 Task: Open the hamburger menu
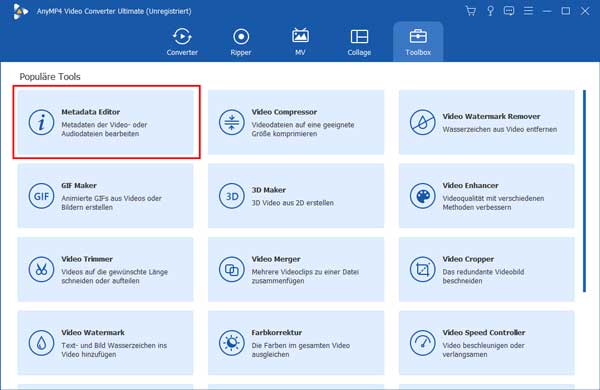528,11
